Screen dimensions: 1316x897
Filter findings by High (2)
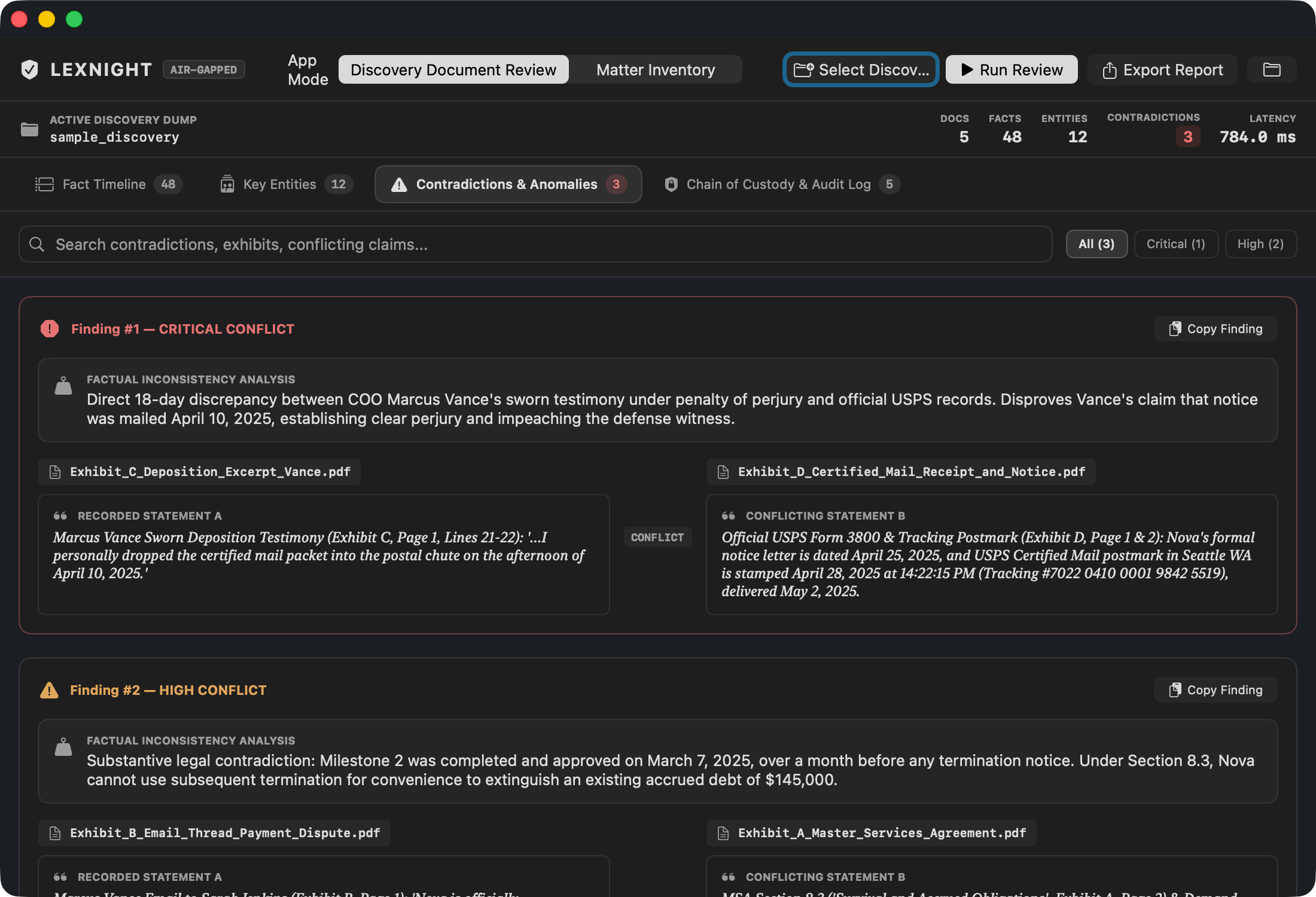click(x=1261, y=244)
